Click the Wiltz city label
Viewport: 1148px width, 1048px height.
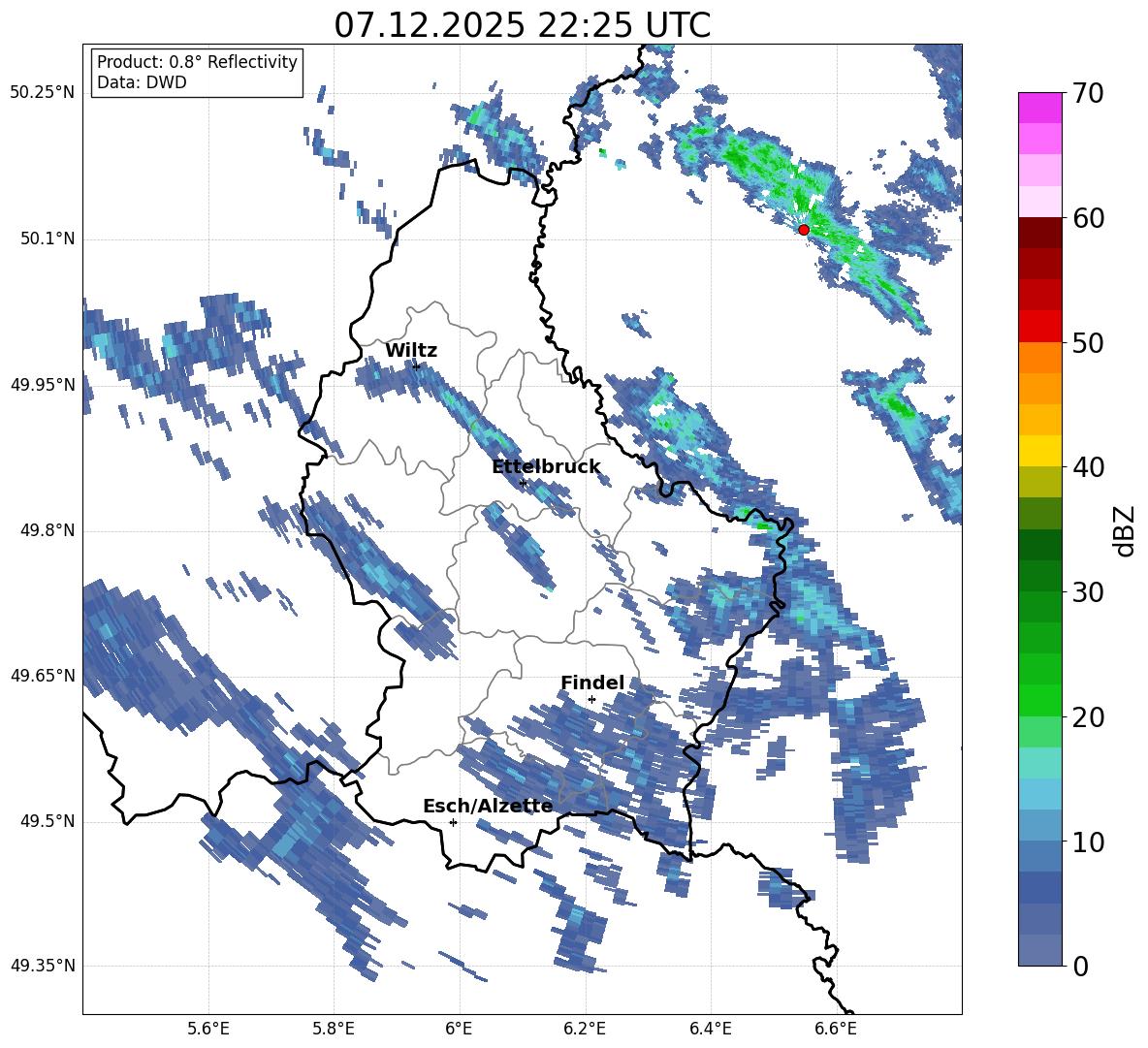click(x=411, y=351)
